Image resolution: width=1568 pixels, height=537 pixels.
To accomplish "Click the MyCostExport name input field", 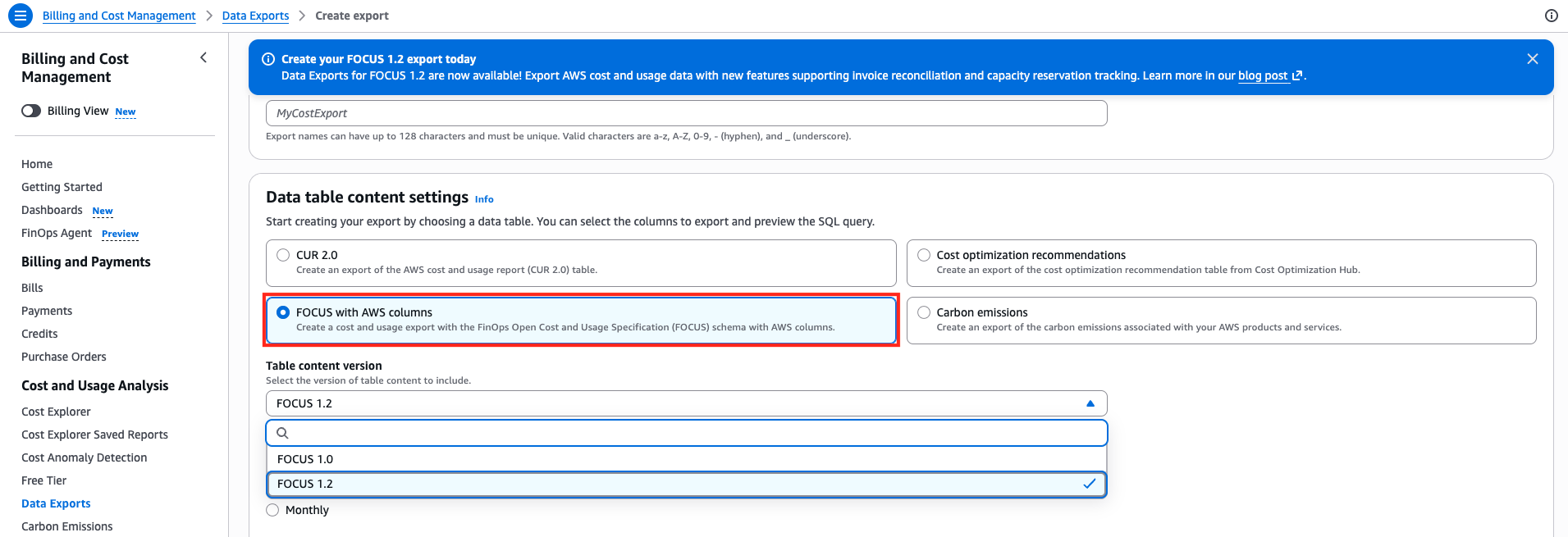I will 686,113.
